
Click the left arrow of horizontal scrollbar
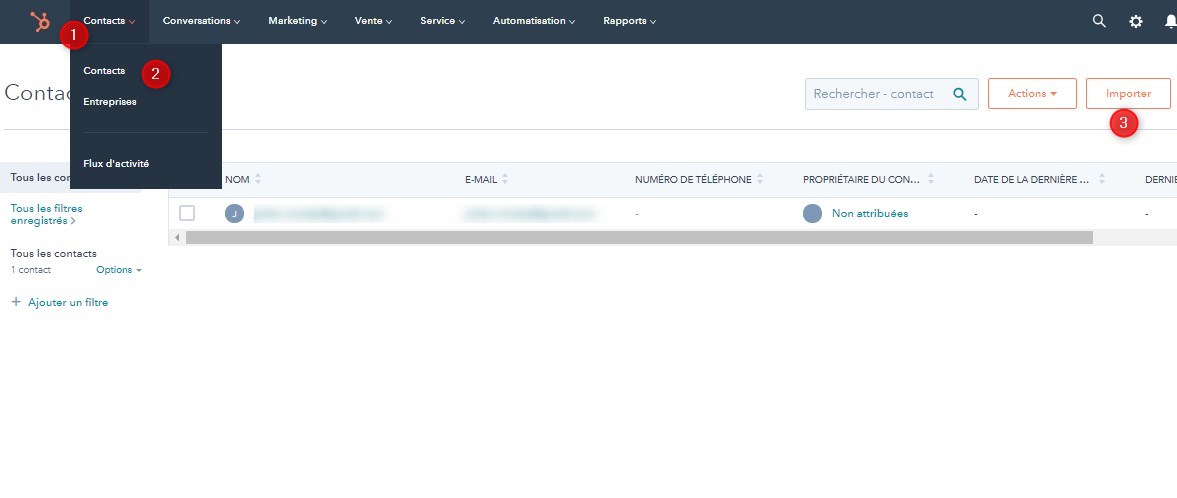click(177, 237)
